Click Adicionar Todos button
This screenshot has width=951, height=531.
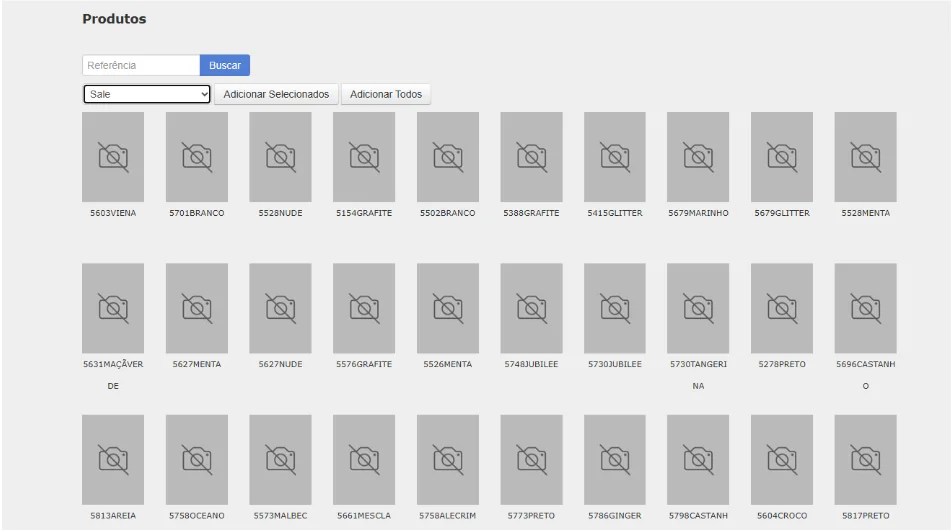(386, 94)
